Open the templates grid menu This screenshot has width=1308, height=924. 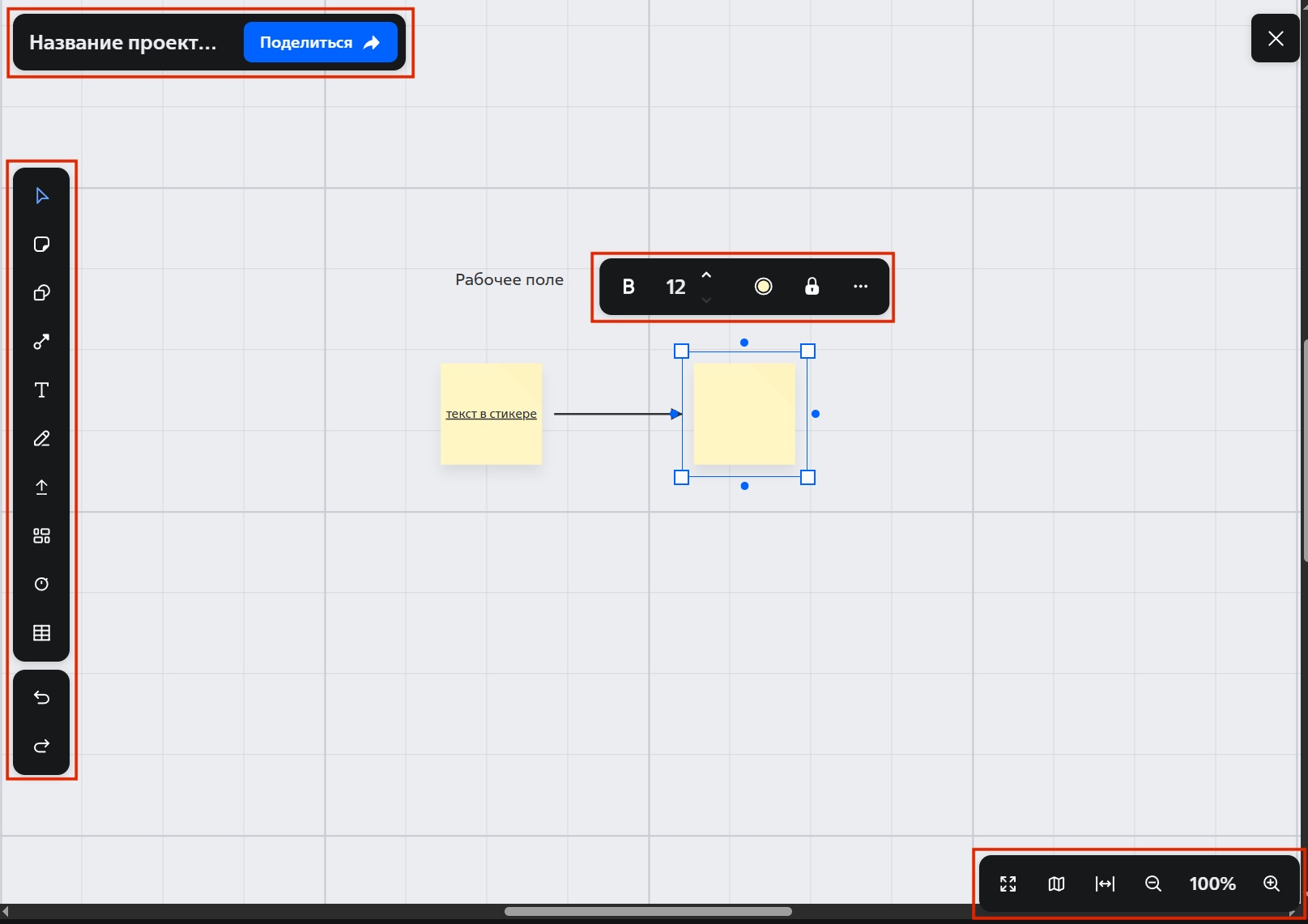[x=42, y=536]
